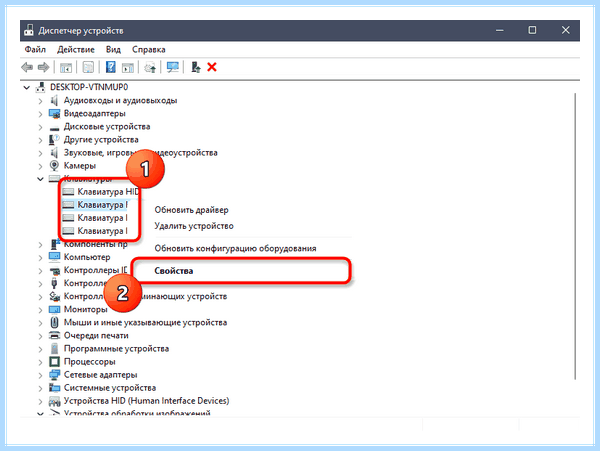Expand the Аудиовходы и аудиовыходы node
600x451 pixels.
(40, 101)
